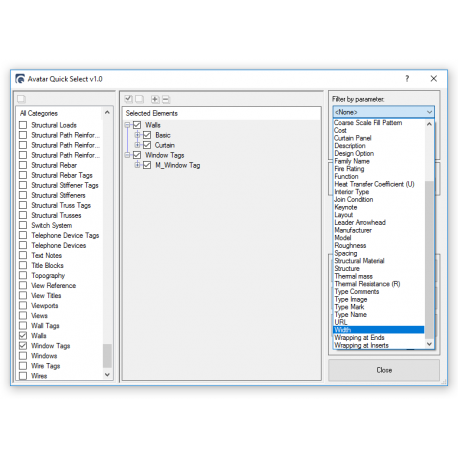Click the Close button
The width and height of the screenshot is (458, 458).
click(384, 370)
